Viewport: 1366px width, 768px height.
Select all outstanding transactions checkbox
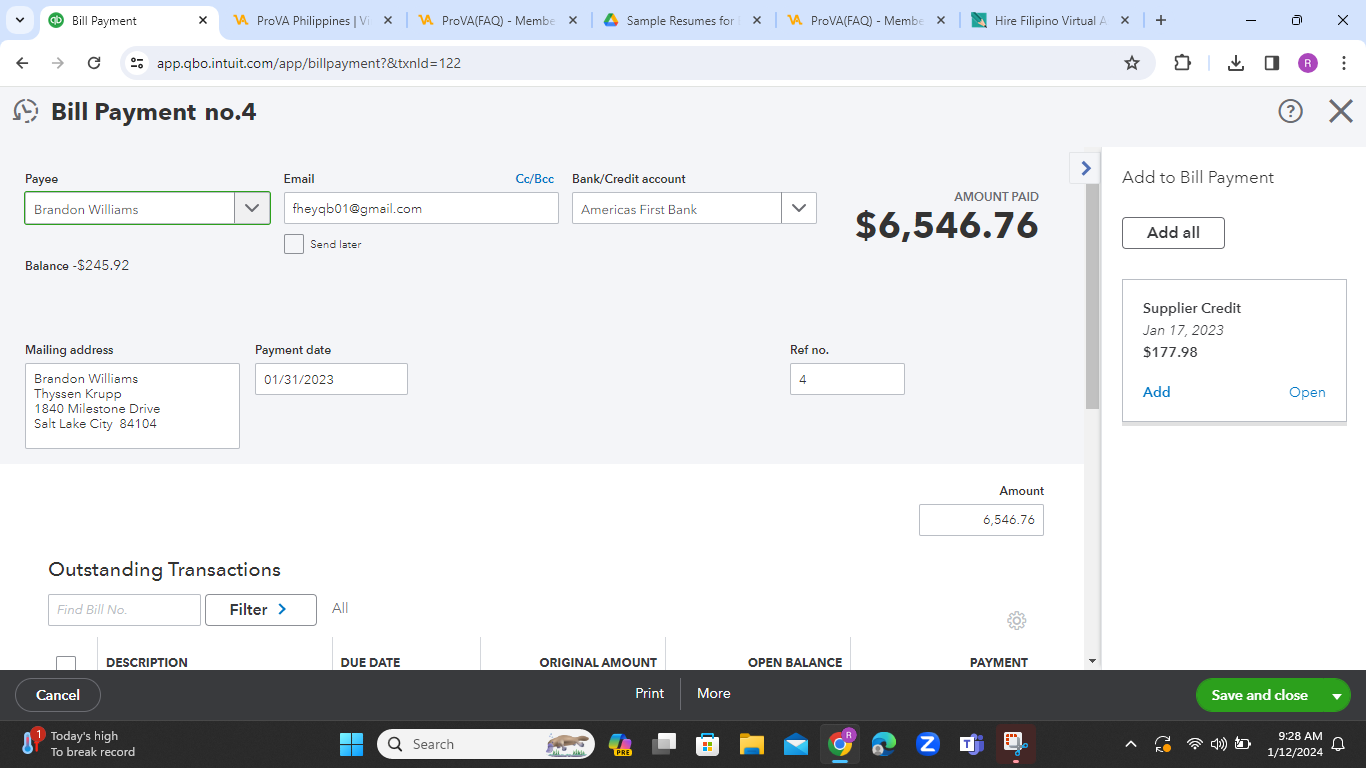click(66, 663)
